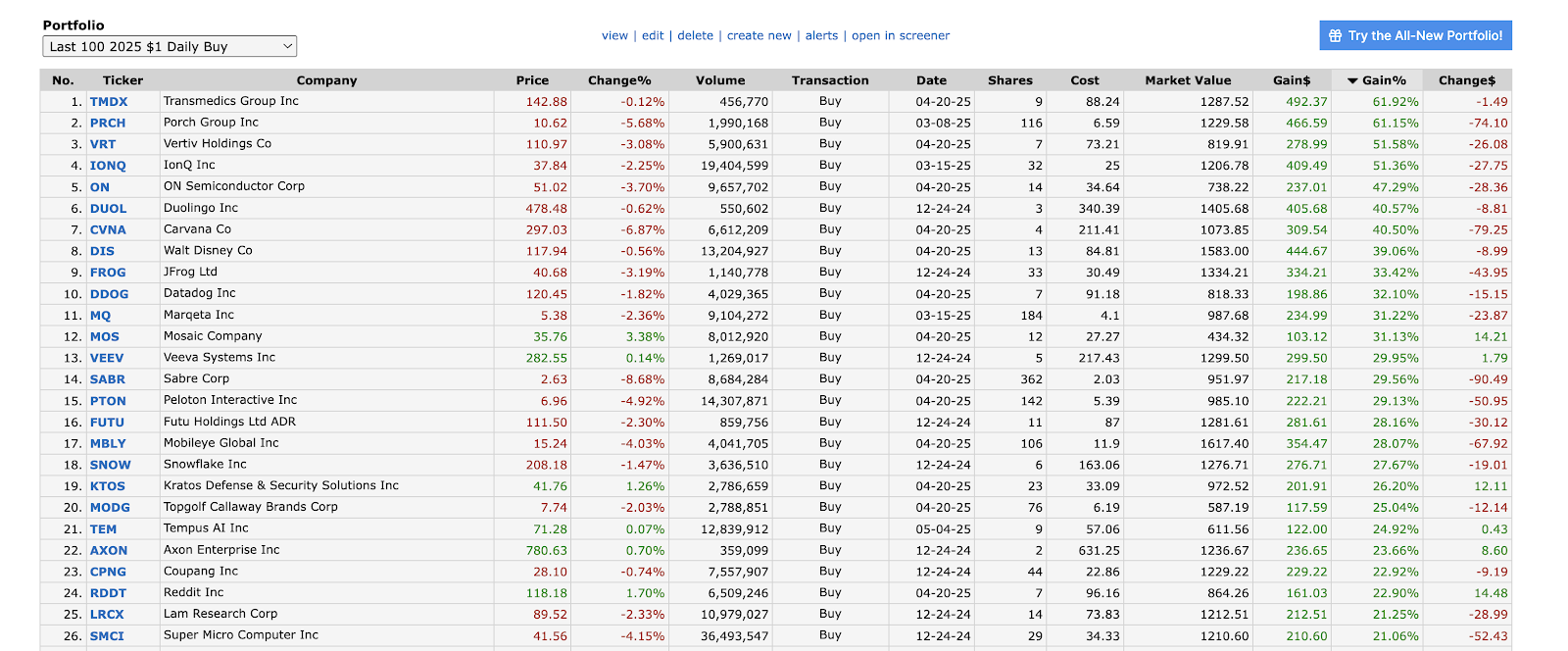Open MODG ticker link

110,508
